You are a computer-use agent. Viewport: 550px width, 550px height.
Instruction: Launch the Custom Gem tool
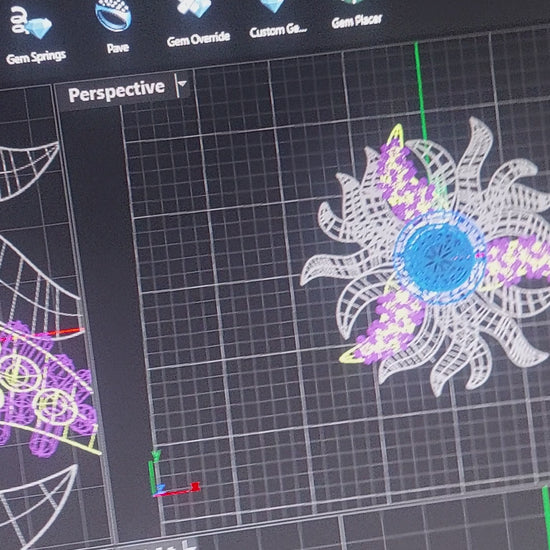pyautogui.click(x=277, y=18)
